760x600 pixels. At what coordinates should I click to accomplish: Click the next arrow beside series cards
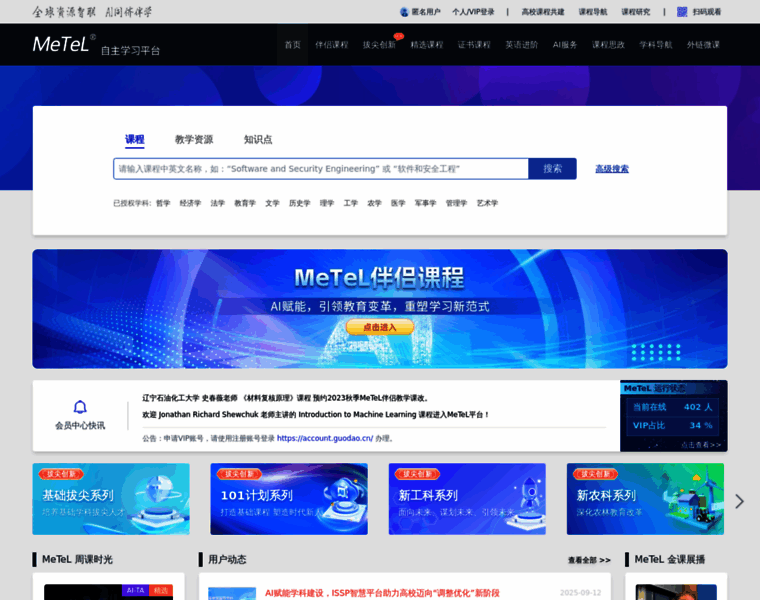739,501
